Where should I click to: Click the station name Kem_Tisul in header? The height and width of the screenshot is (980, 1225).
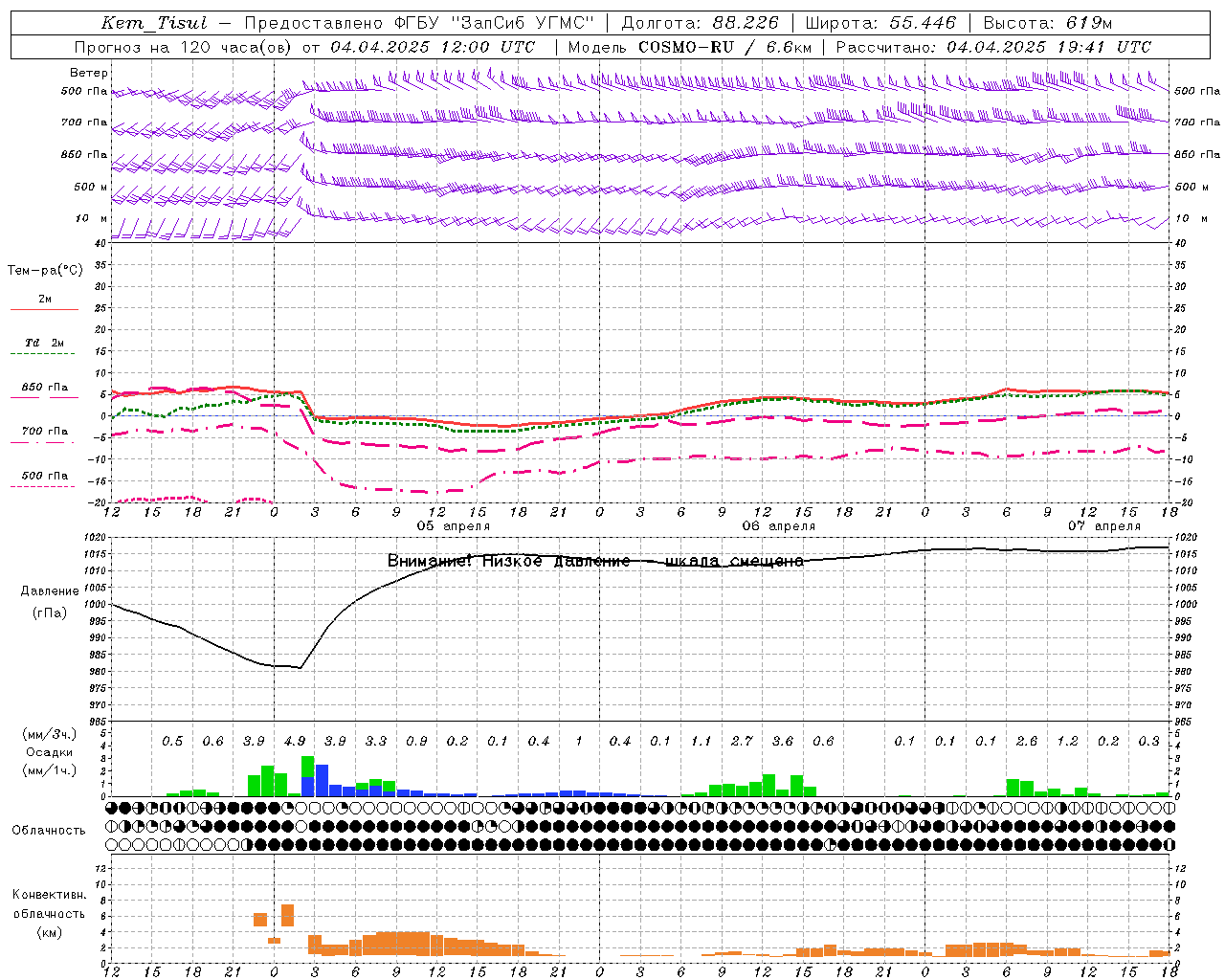153,23
